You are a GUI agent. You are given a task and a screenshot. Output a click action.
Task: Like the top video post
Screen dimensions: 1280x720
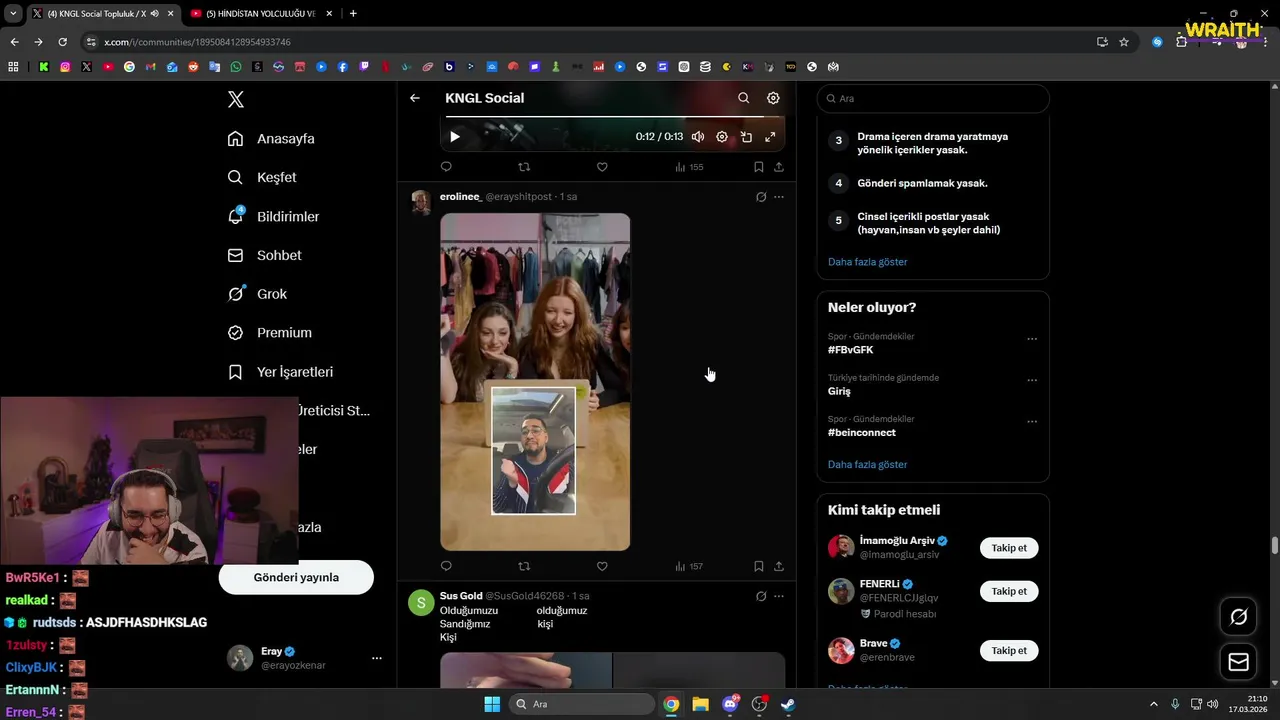(602, 167)
